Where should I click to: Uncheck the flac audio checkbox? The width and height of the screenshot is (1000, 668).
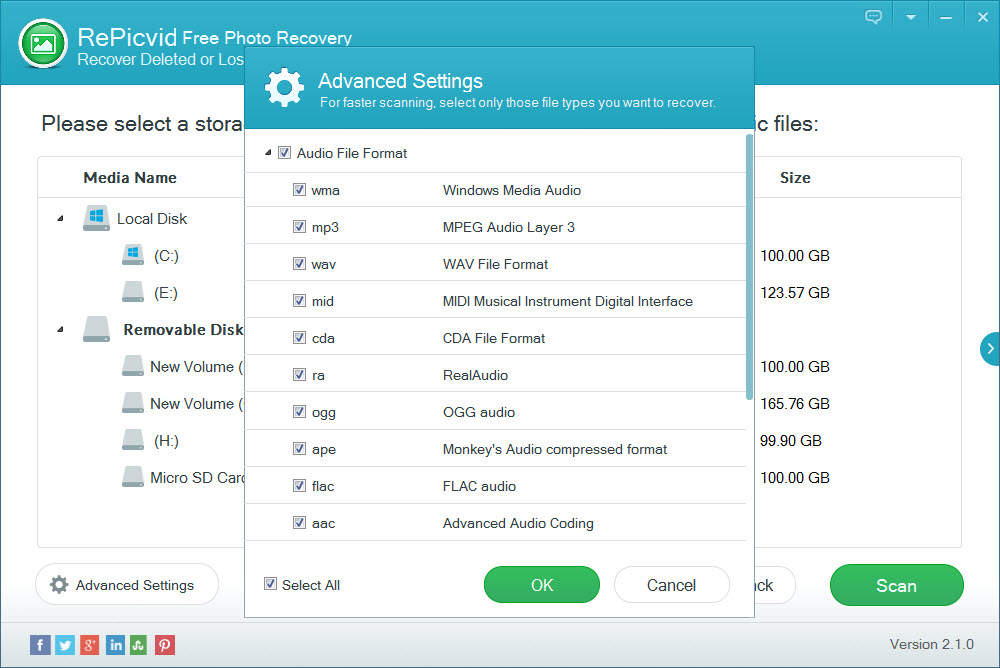(298, 486)
